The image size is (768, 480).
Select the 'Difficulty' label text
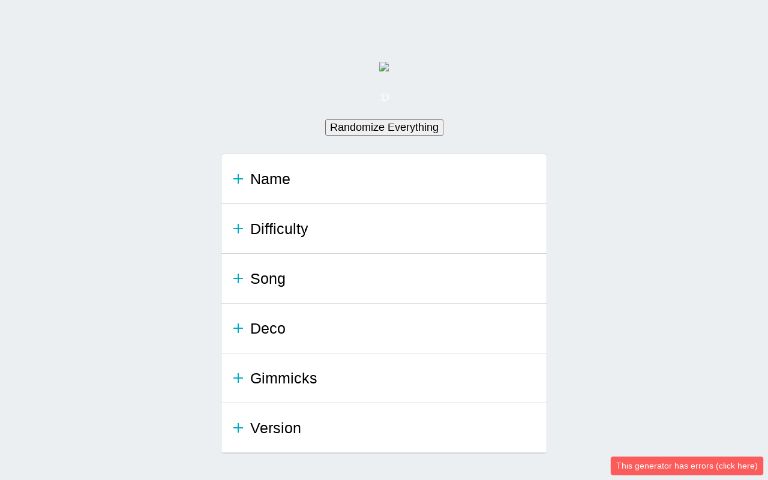[x=279, y=229]
